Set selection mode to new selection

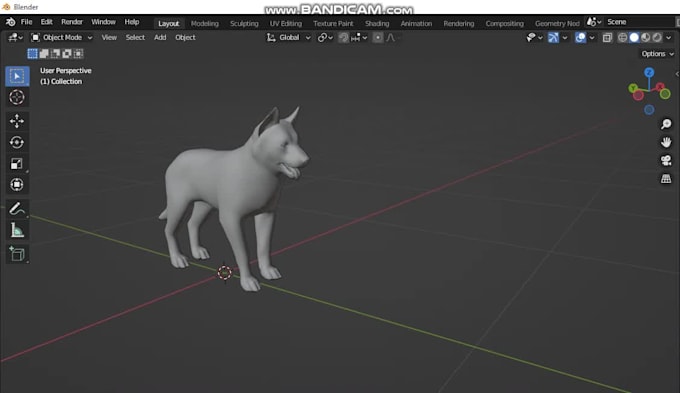33,53
